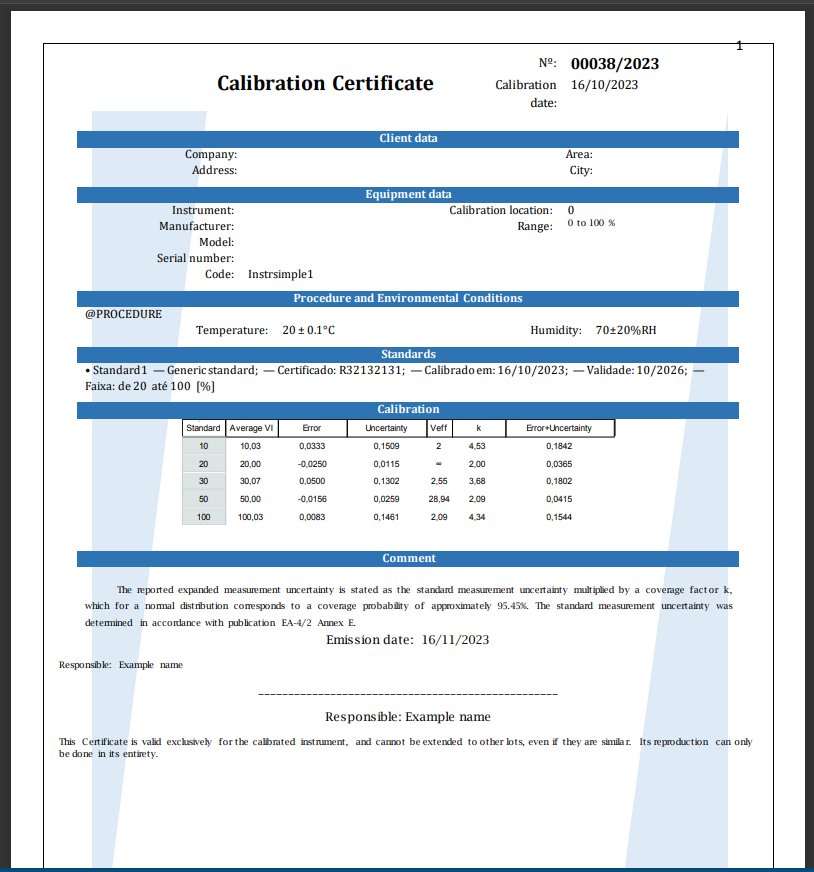Click the Calibration Certificate title
Viewport: 814px width, 872px height.
pos(325,83)
